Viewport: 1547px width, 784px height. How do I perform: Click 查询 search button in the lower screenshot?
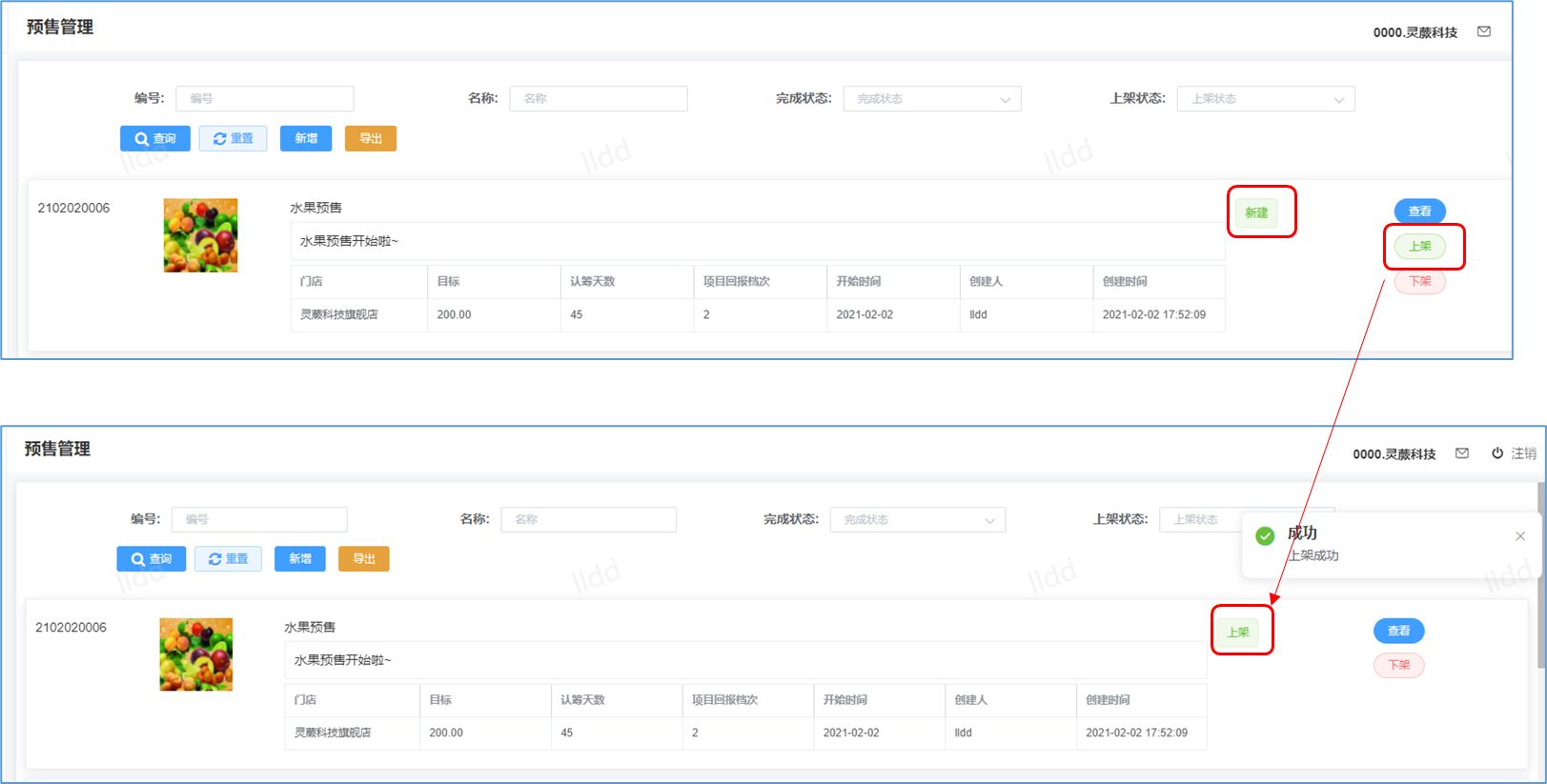pos(152,559)
